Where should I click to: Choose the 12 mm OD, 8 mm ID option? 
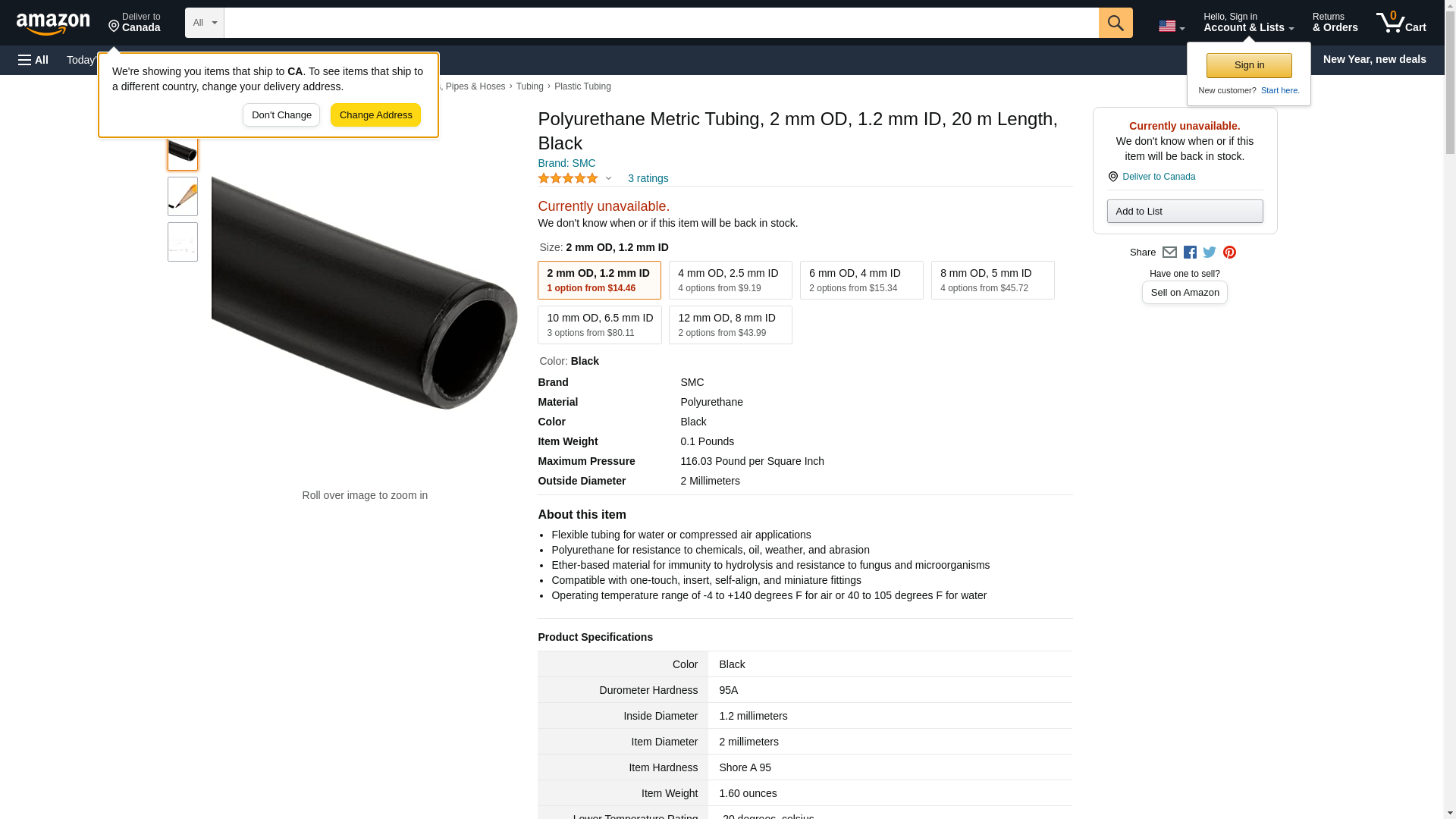[730, 325]
